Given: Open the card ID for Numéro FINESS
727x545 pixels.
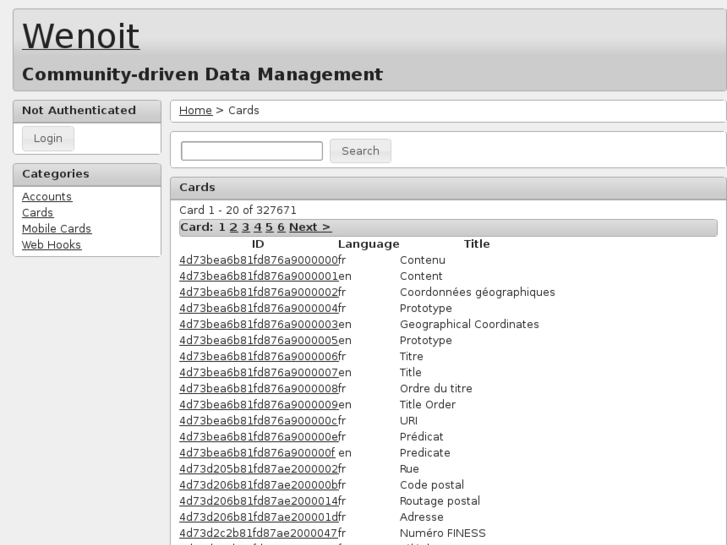Looking at the screenshot, I should [x=257, y=533].
